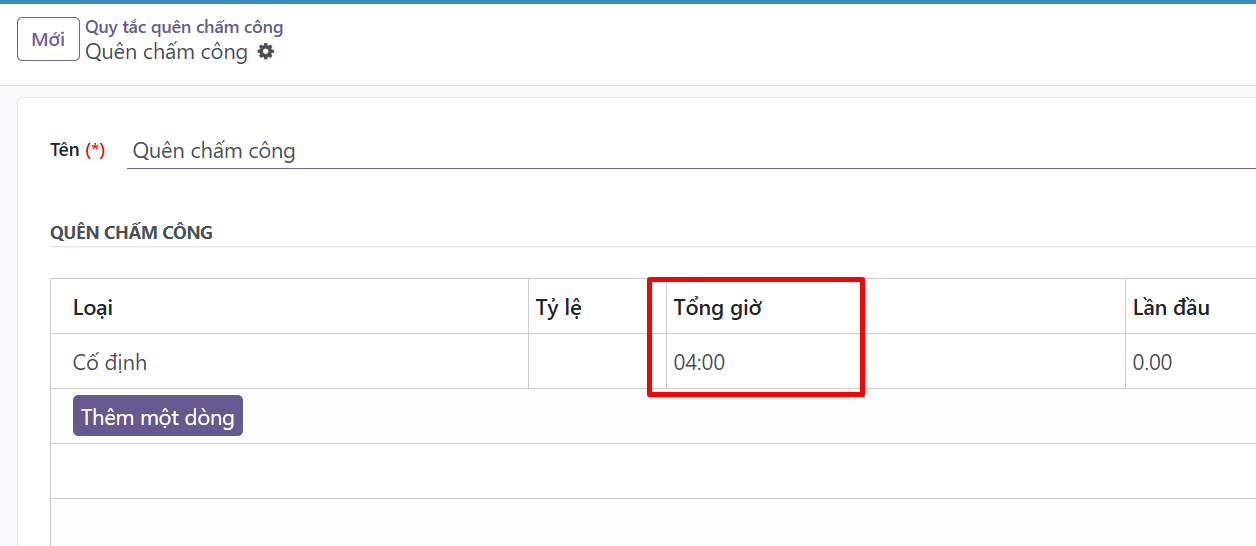Image resolution: width=1256 pixels, height=546 pixels.
Task: Click the divider between Loại and Tỷ lệ
Action: [x=528, y=307]
